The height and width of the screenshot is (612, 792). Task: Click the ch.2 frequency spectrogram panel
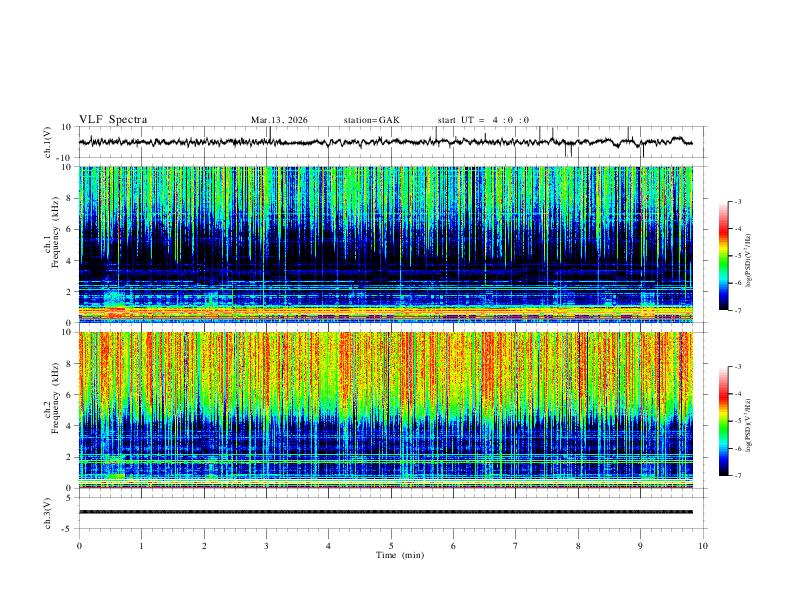click(x=386, y=410)
